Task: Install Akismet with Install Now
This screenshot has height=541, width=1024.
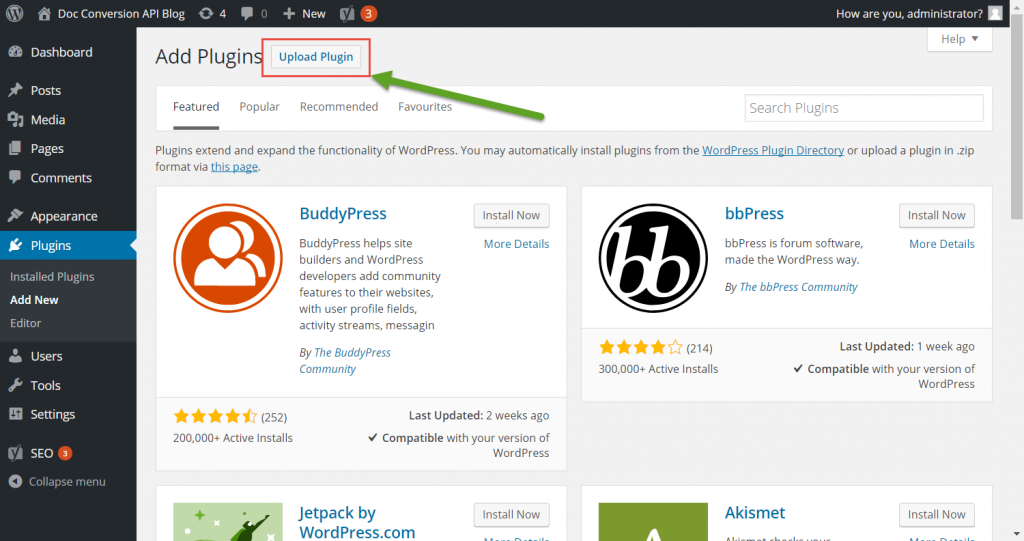Action: pyautogui.click(x=936, y=515)
